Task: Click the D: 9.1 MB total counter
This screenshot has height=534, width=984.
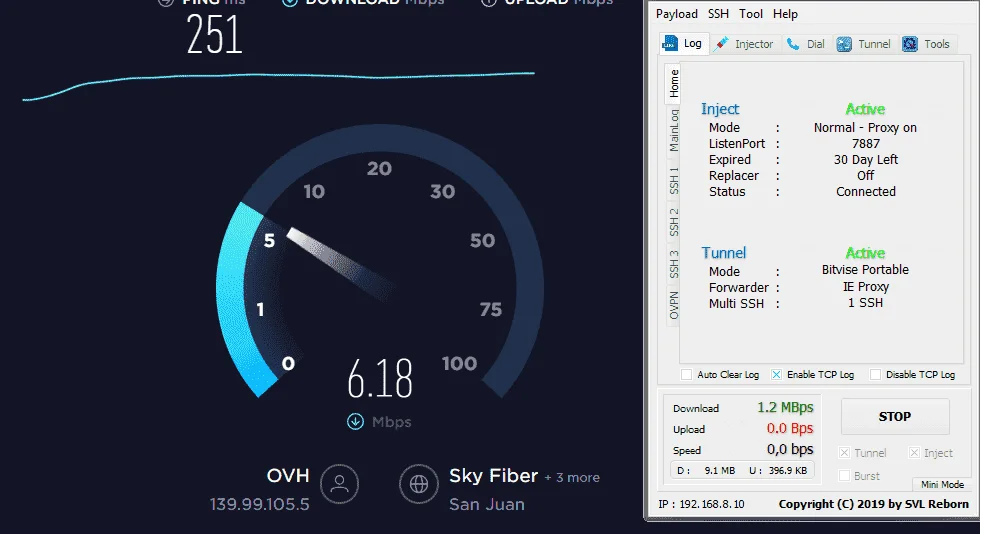Action: pos(706,471)
